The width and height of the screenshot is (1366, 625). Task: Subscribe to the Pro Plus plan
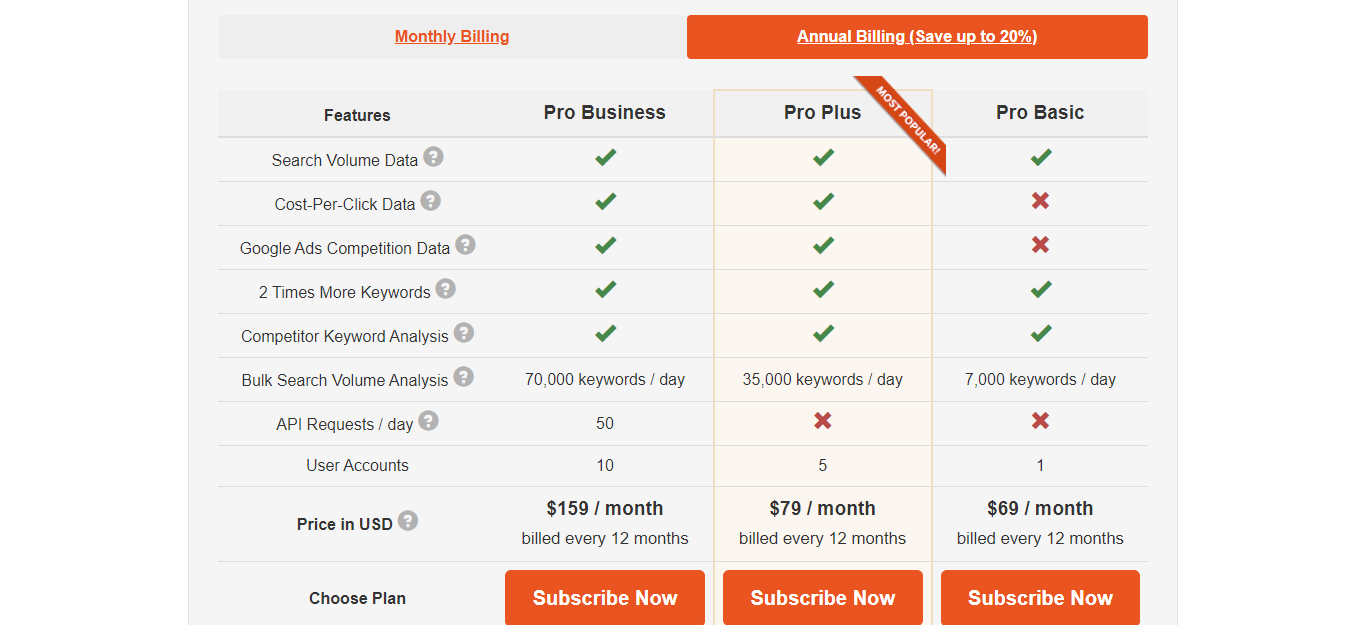tap(823, 598)
